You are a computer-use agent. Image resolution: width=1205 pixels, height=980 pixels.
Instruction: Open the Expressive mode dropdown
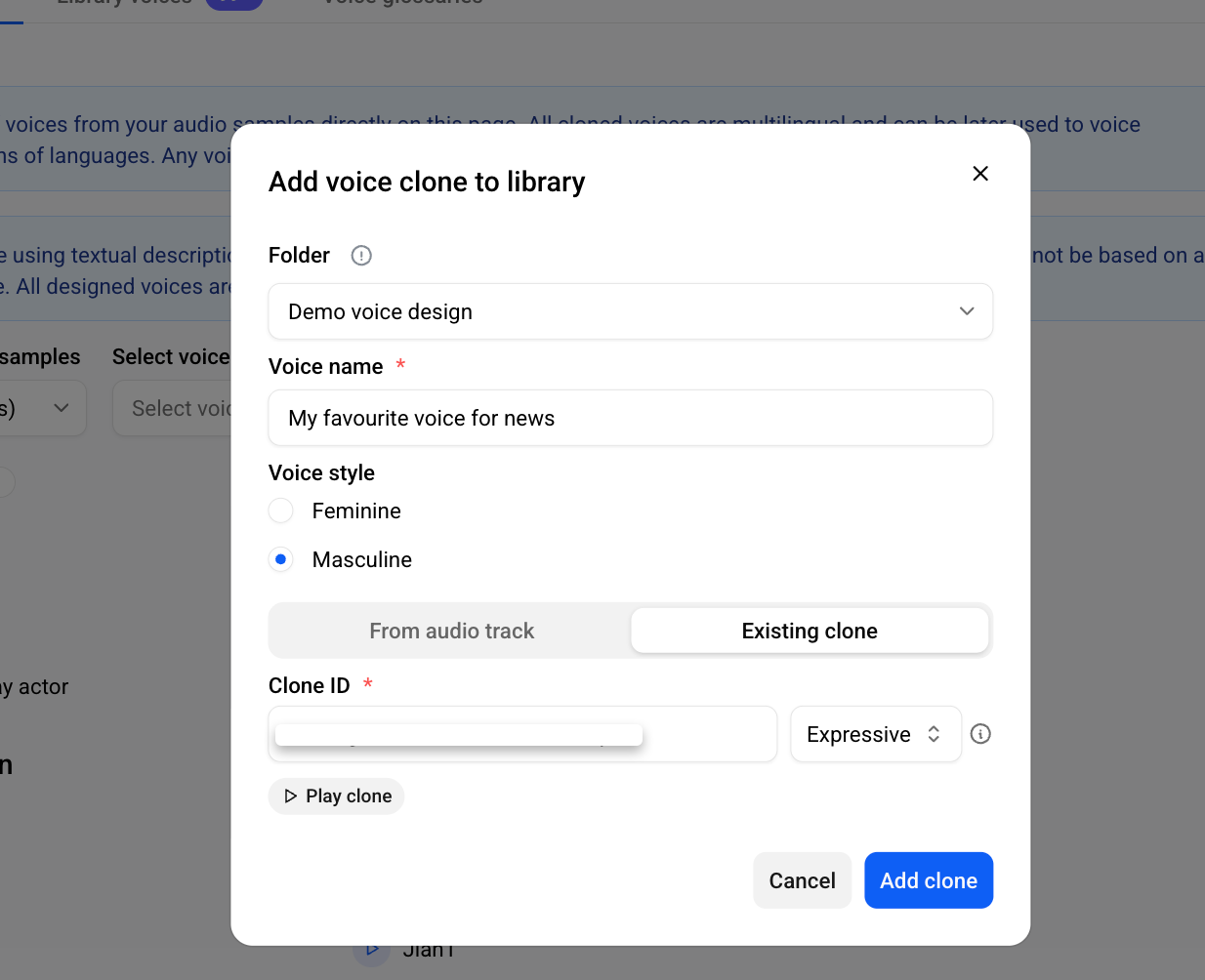click(876, 734)
